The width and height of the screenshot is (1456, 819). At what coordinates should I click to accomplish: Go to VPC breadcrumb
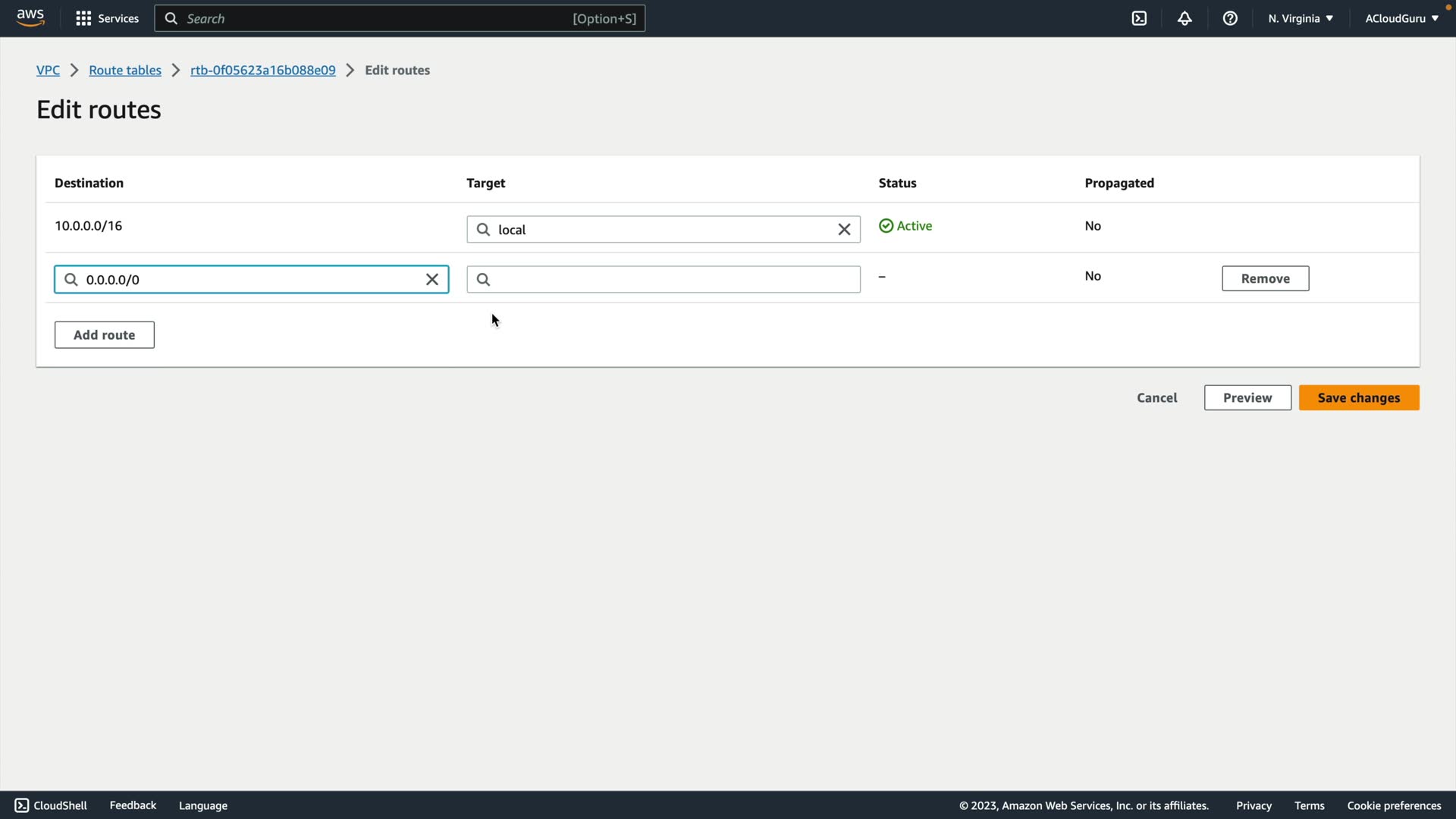(x=48, y=70)
